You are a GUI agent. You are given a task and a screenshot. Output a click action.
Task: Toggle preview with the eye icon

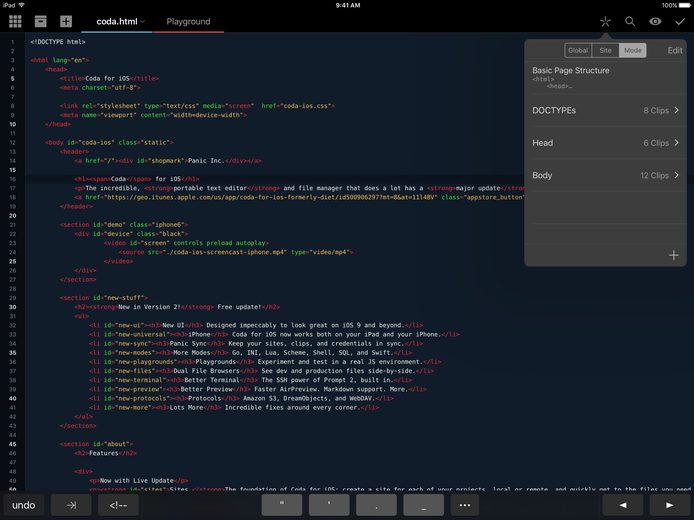click(x=655, y=21)
